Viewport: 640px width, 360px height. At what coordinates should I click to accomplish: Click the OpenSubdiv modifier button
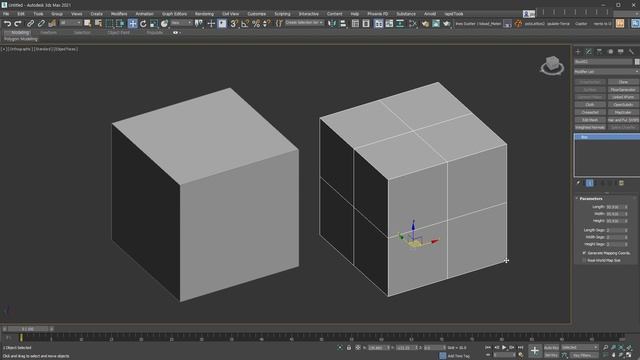tap(623, 104)
